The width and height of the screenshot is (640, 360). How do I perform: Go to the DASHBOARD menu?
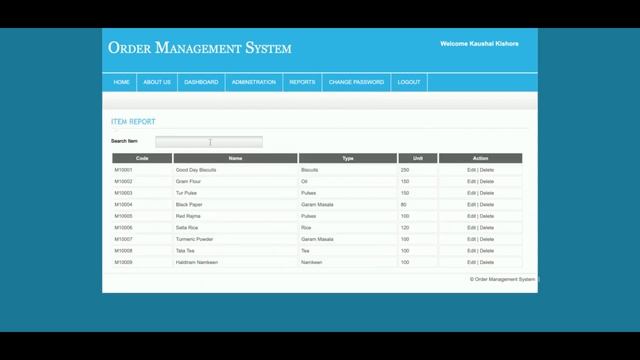coord(201,82)
